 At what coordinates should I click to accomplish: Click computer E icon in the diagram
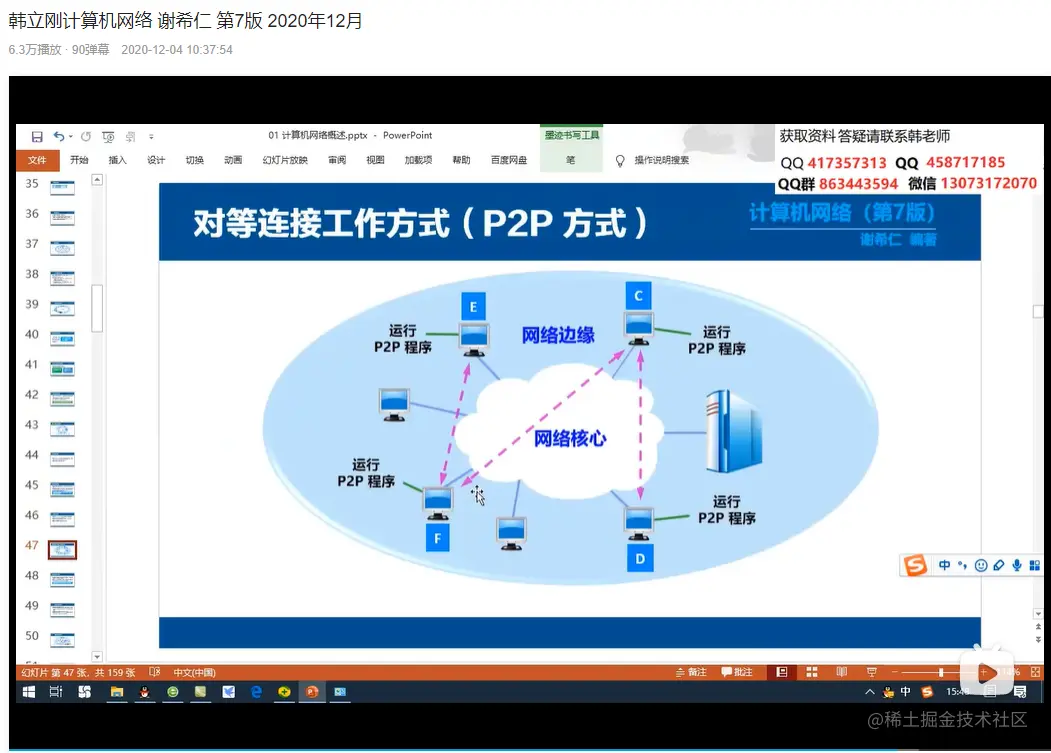click(x=474, y=339)
